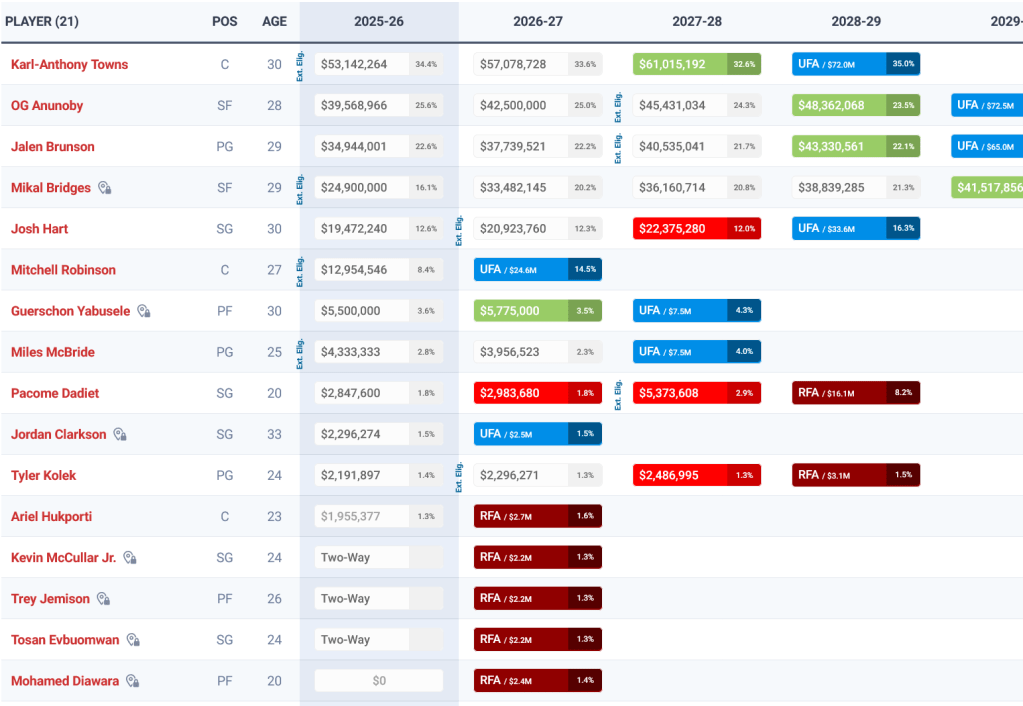Click the restriction icon next to Trey Jemison

104,599
